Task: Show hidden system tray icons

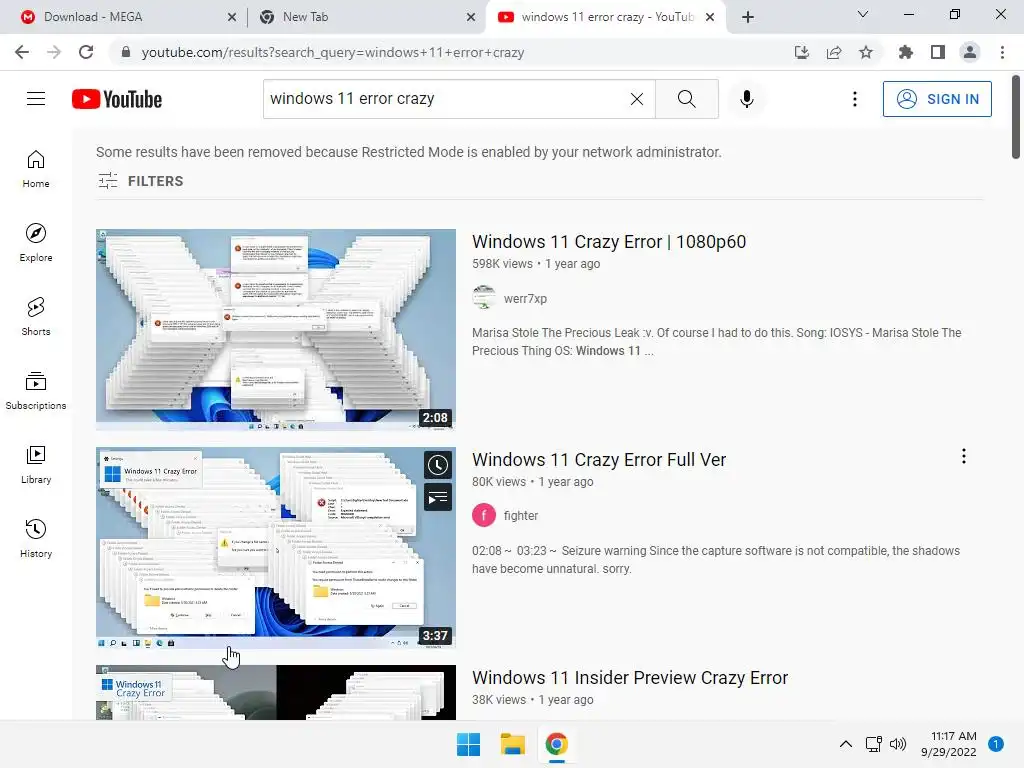Action: tap(845, 744)
